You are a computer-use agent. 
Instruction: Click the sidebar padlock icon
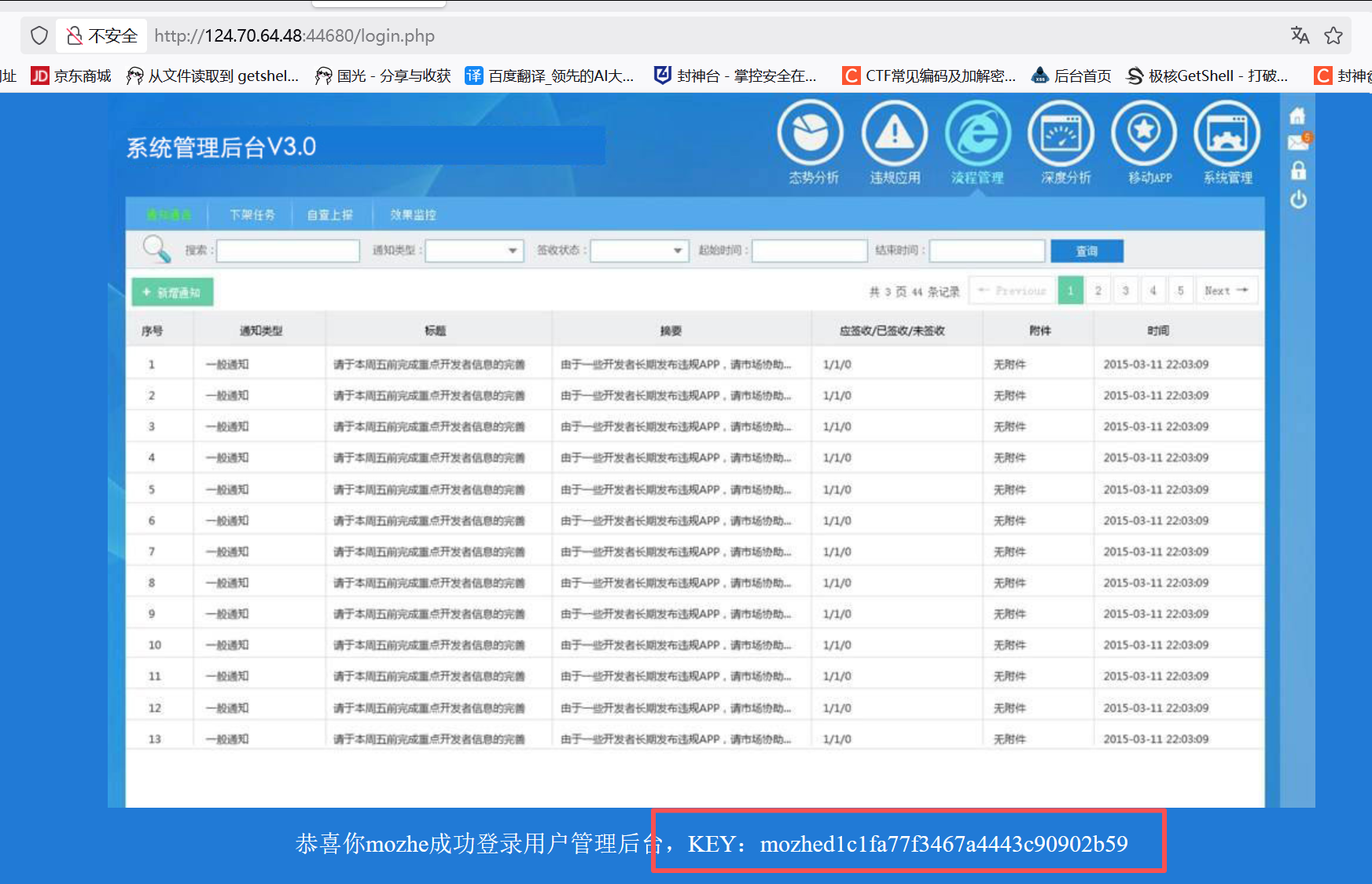click(x=1298, y=171)
